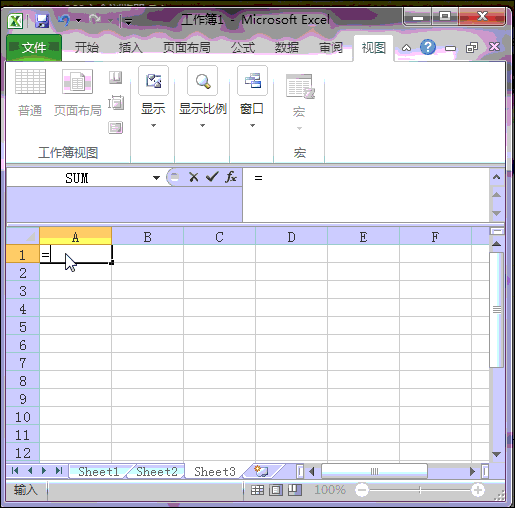Open Customize Quick Access Toolbar dropdown

tap(128, 22)
